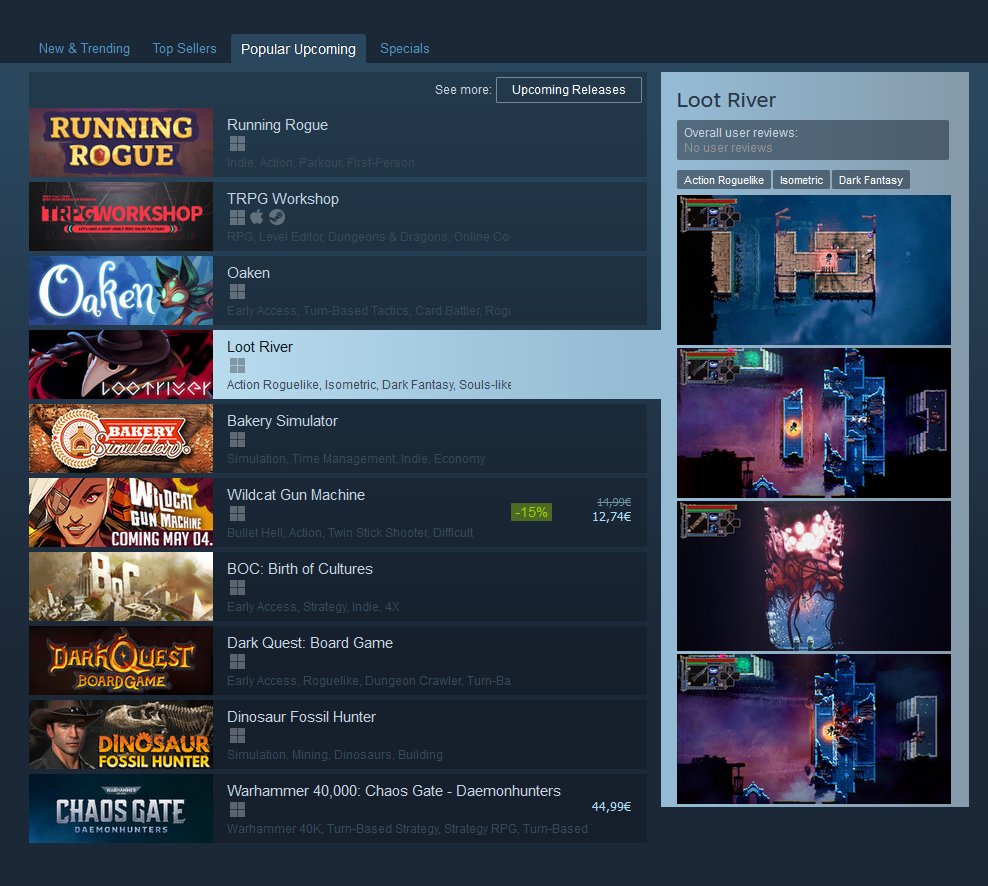View fourth Loot River screenshot at panel bottom
Viewport: 988px width, 886px height.
click(813, 729)
